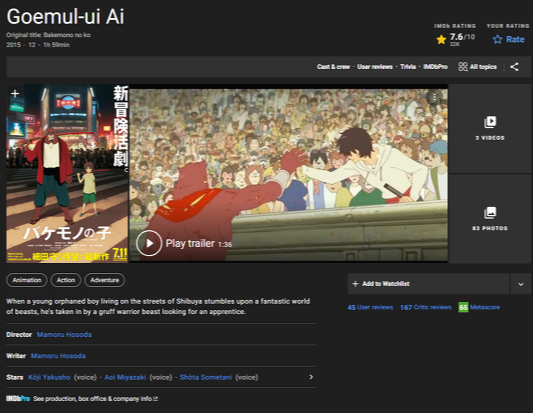The width and height of the screenshot is (533, 413).
Task: Add poster to watchlist via plus ribbon
Action: coord(15,93)
